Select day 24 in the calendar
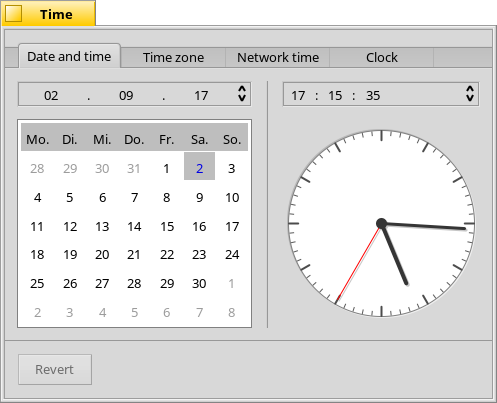Screen dimensions: 497x403 coord(232,255)
